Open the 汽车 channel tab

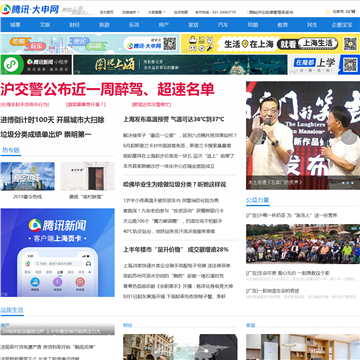coord(223,25)
